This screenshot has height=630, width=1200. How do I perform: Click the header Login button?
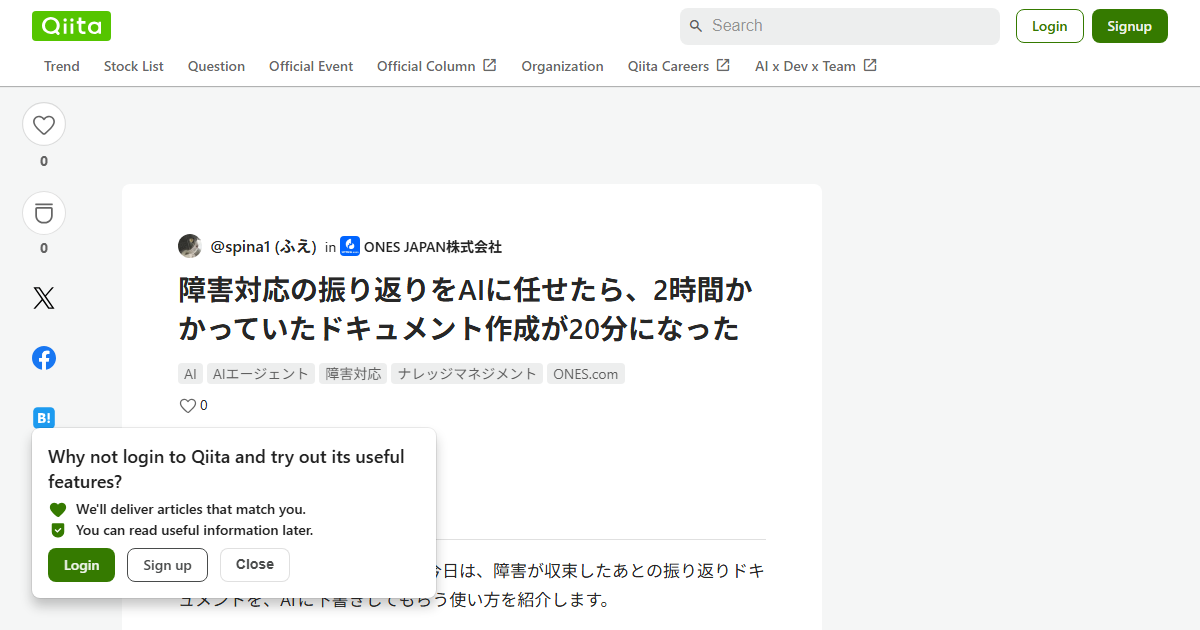coord(1050,26)
